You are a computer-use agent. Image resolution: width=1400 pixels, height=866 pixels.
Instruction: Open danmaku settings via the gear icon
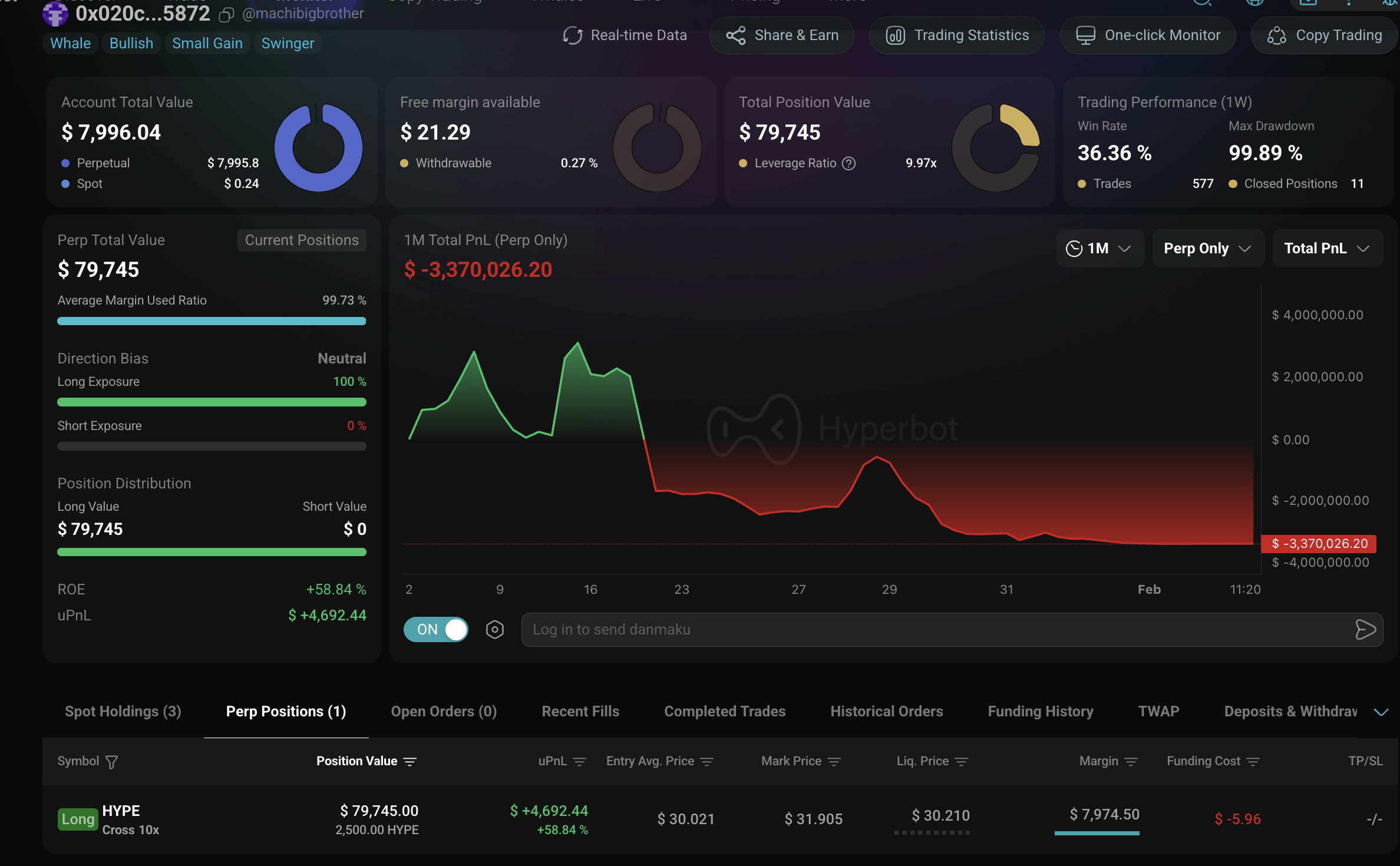click(x=495, y=629)
